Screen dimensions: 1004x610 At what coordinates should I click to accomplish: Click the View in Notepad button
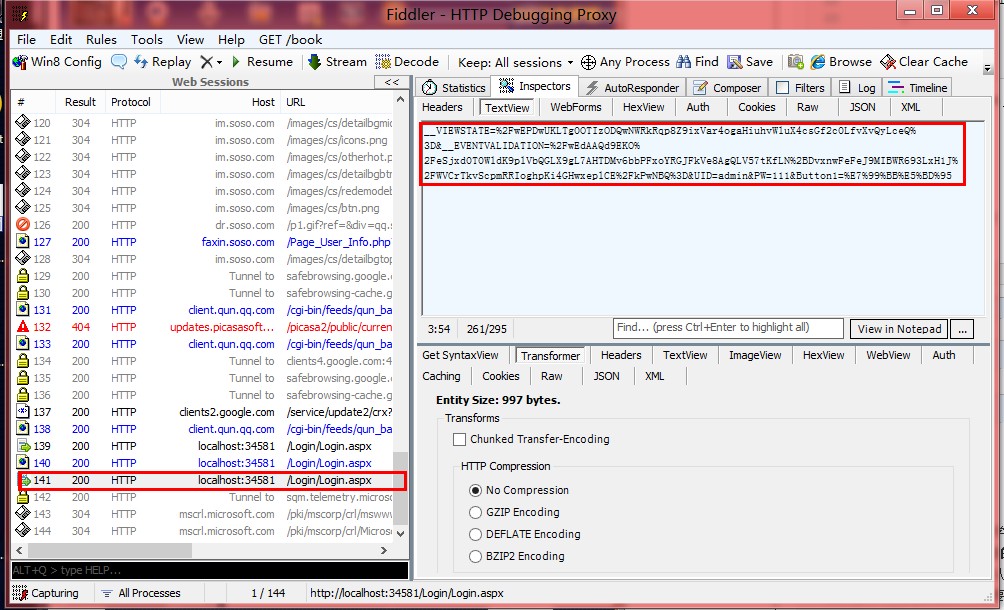coord(898,329)
